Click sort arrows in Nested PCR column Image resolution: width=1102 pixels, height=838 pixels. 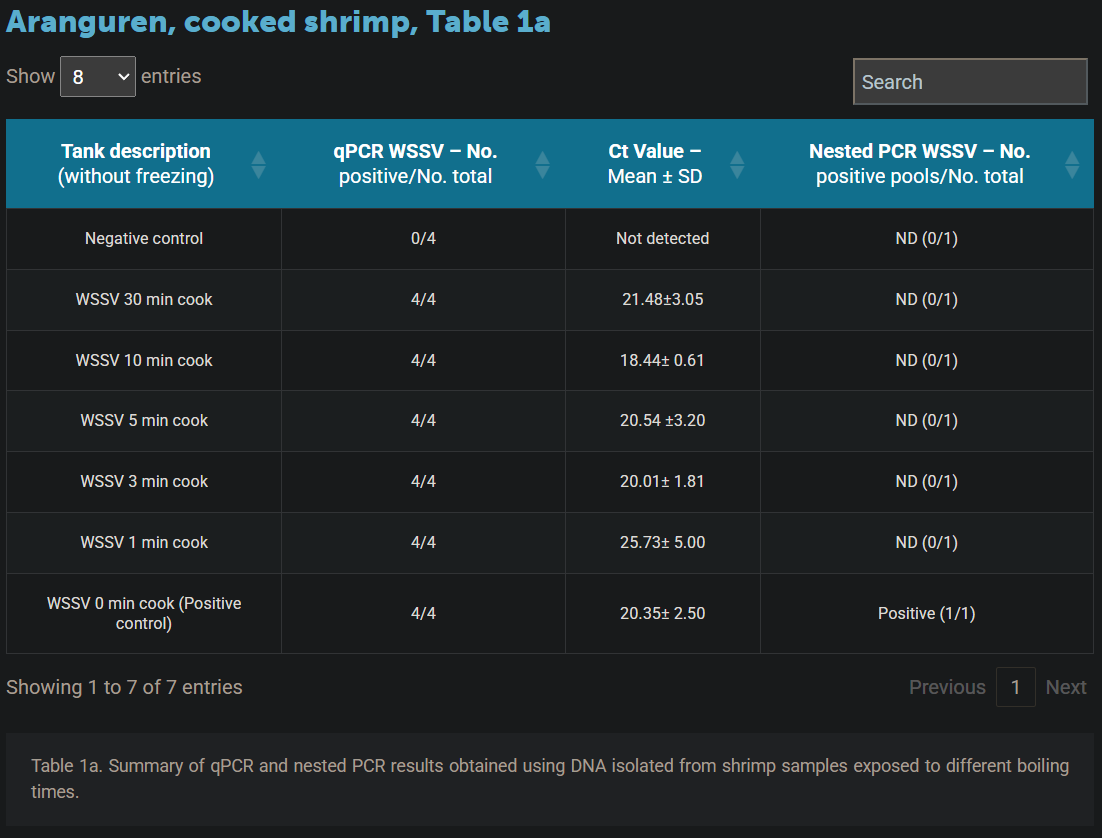(x=1072, y=165)
